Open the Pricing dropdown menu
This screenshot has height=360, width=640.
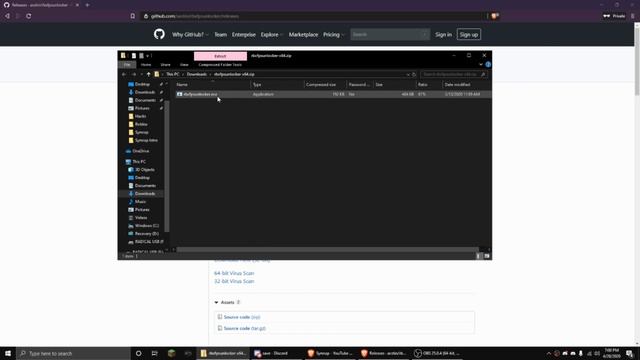tap(333, 35)
